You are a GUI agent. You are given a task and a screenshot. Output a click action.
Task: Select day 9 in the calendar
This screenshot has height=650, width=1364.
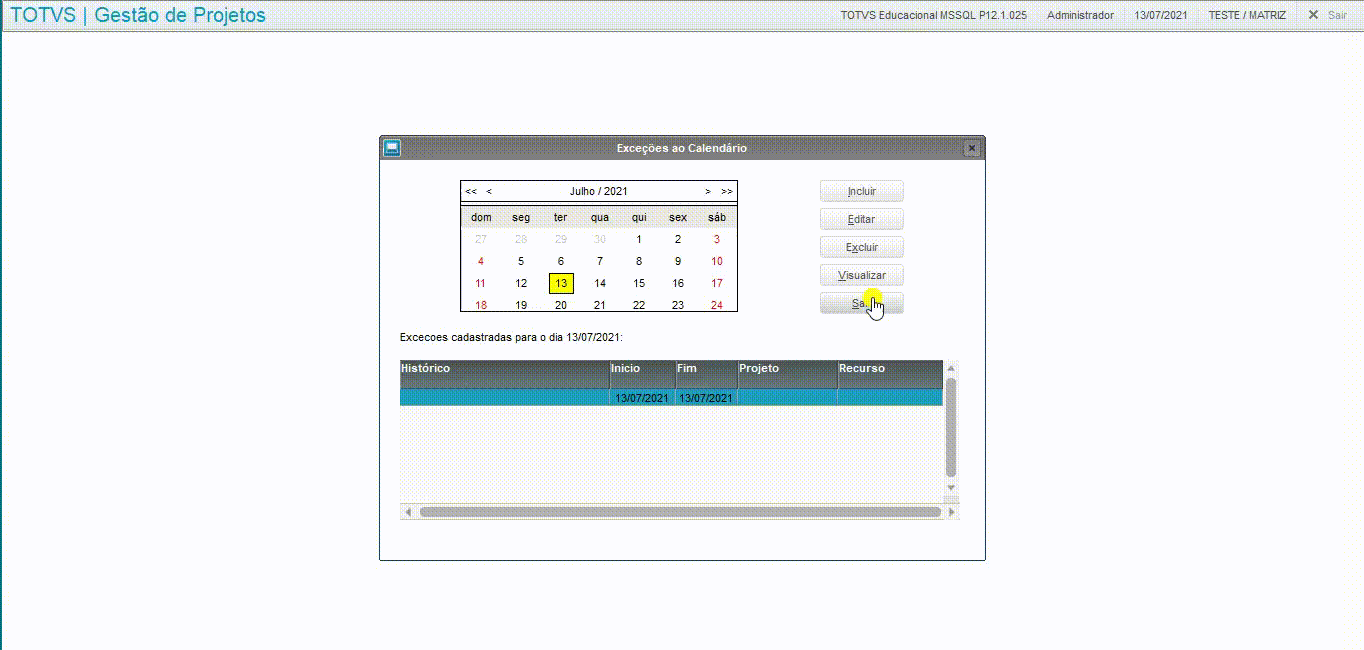pyautogui.click(x=678, y=261)
